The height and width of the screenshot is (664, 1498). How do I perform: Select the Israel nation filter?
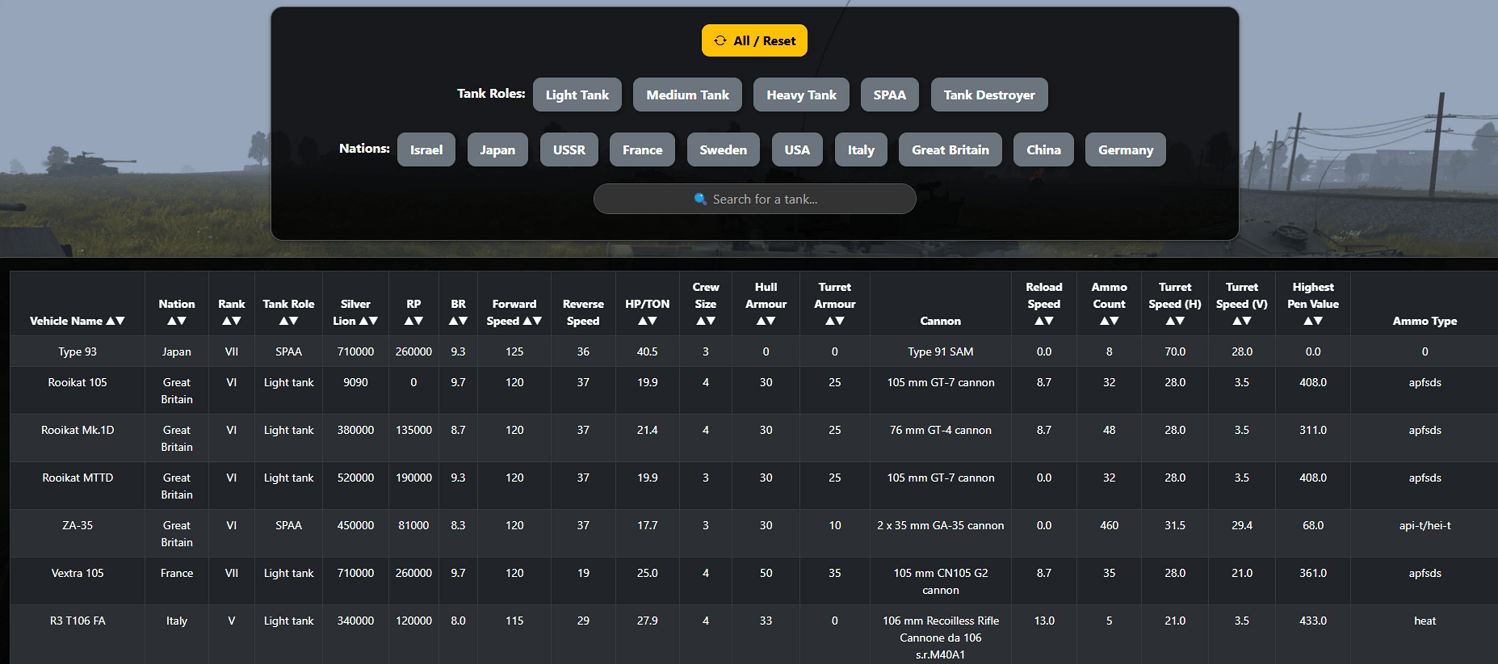point(426,150)
